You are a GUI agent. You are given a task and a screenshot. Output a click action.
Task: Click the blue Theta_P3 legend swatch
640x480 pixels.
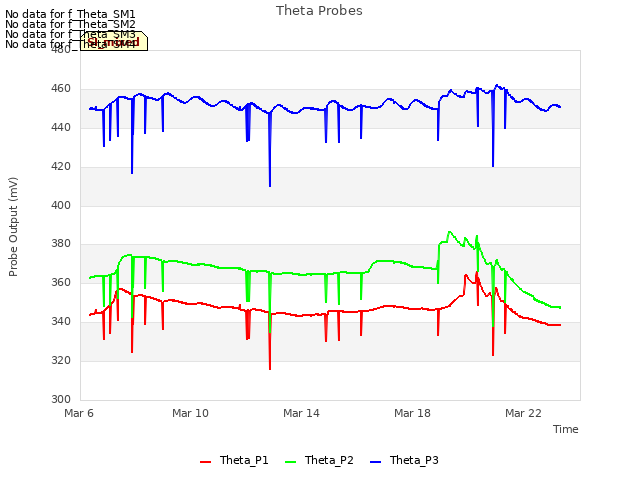click(375, 462)
